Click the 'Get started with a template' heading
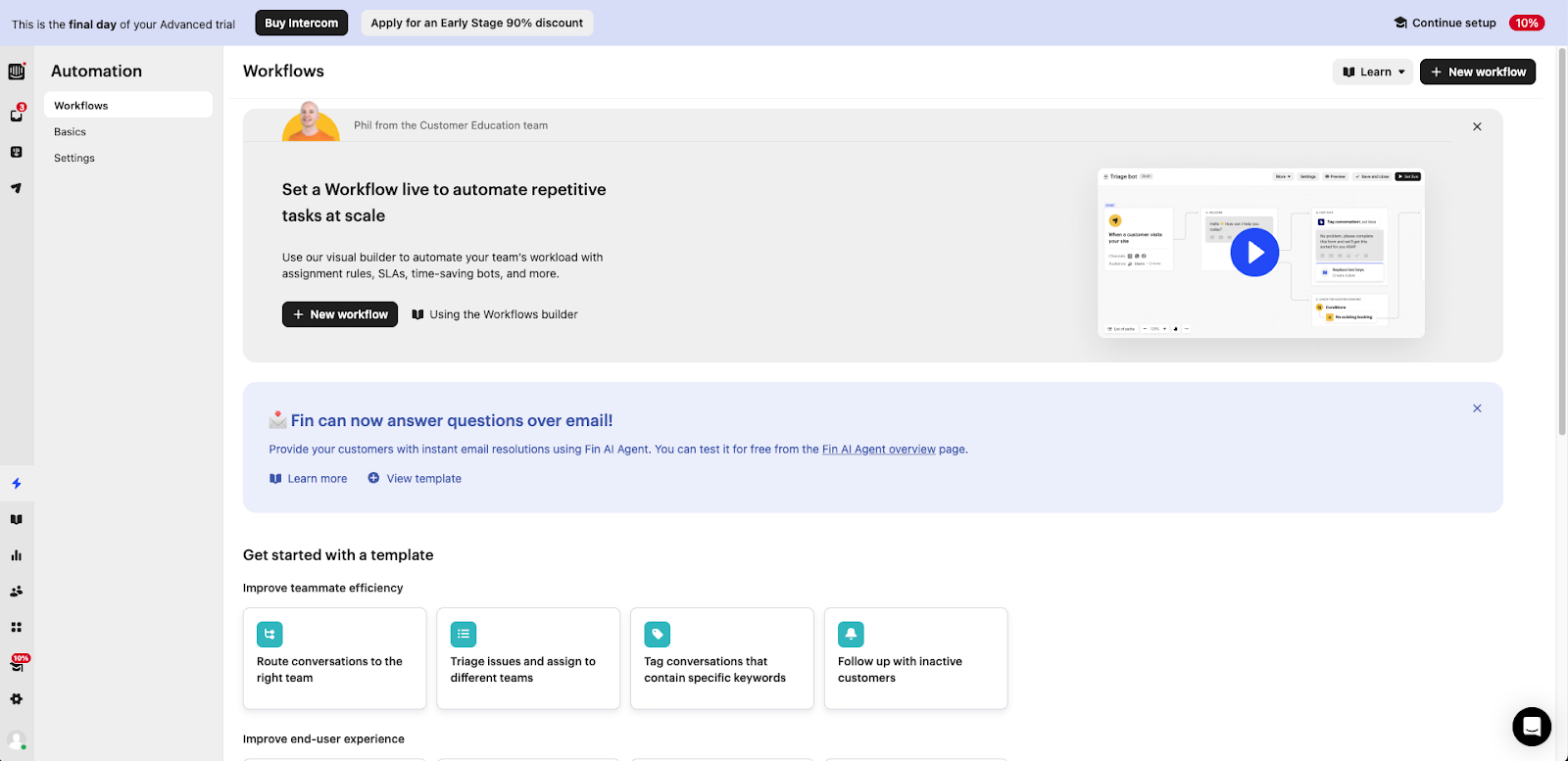This screenshot has width=1568, height=761. [338, 554]
